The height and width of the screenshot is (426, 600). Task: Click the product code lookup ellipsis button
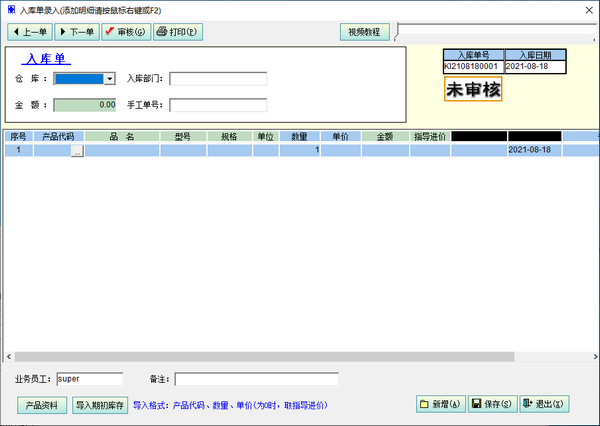pos(76,151)
